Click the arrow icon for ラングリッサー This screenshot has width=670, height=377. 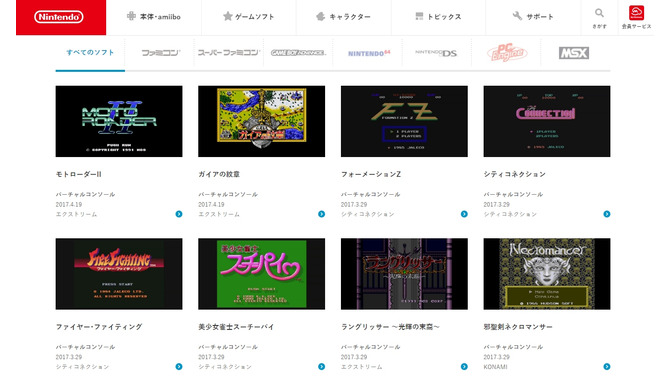(x=464, y=367)
